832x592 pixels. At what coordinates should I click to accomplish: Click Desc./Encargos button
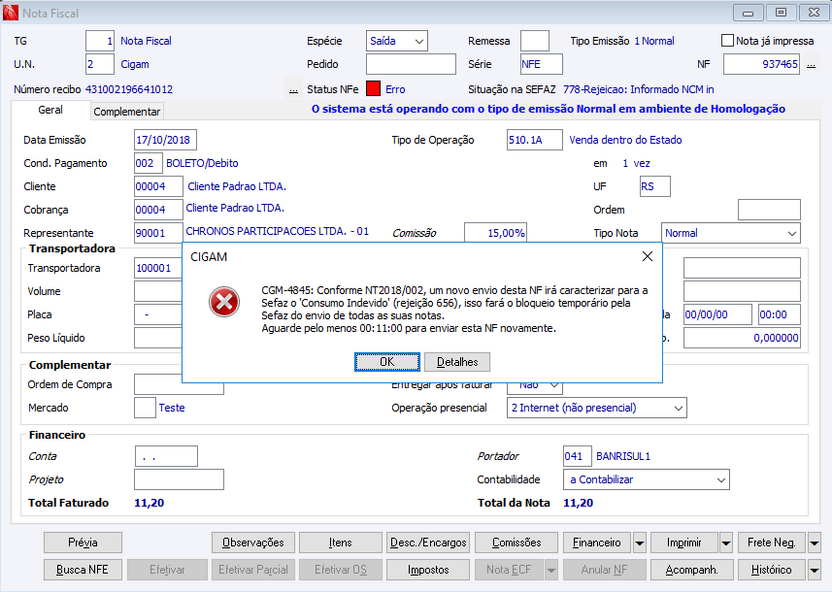(428, 543)
